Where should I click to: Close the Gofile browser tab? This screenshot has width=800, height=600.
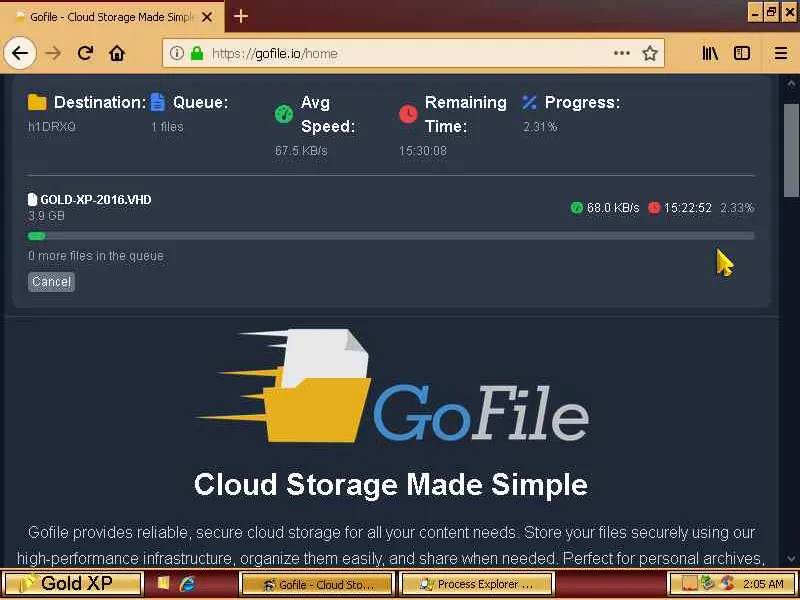point(207,17)
